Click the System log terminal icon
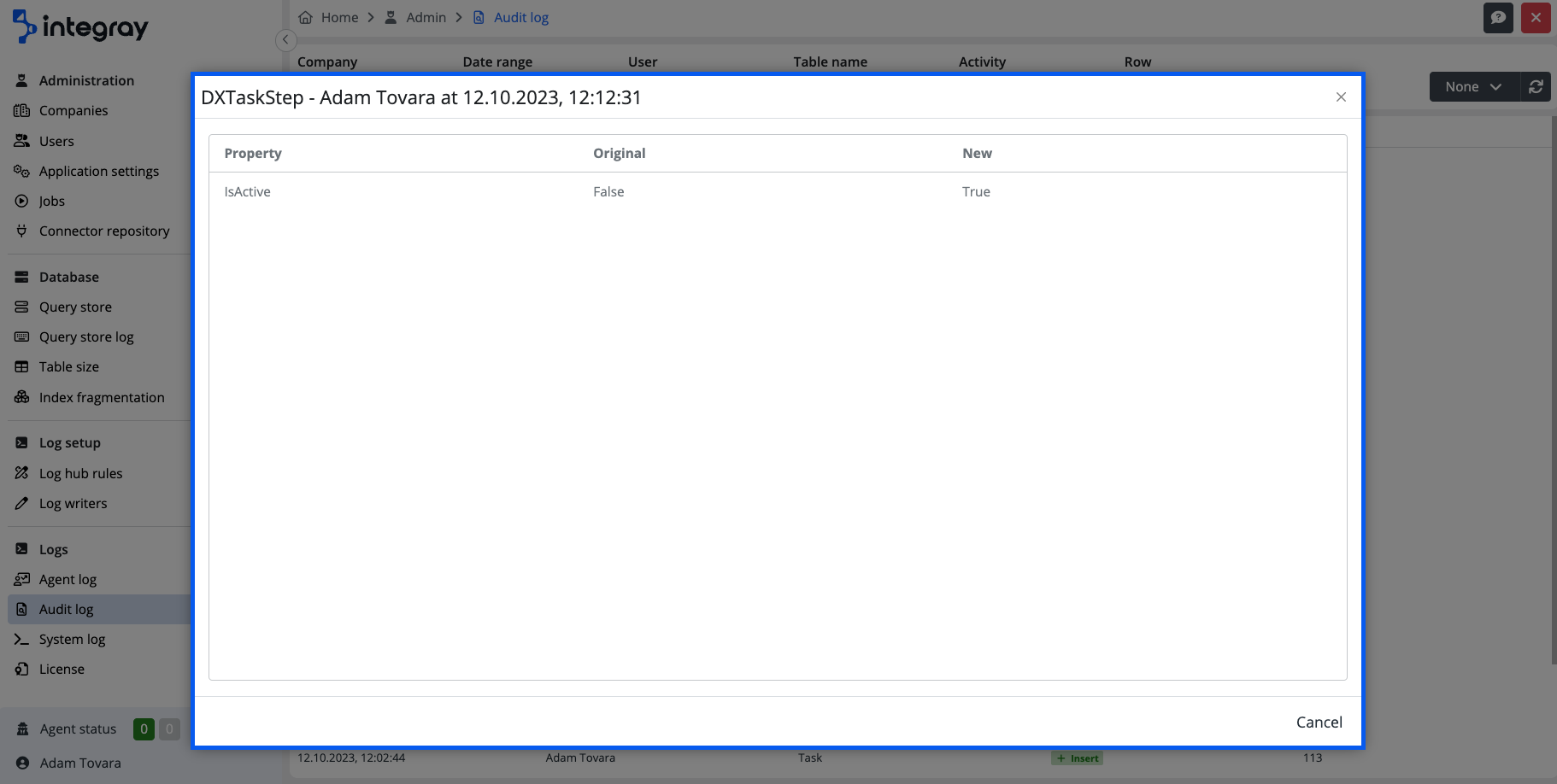 (21, 639)
